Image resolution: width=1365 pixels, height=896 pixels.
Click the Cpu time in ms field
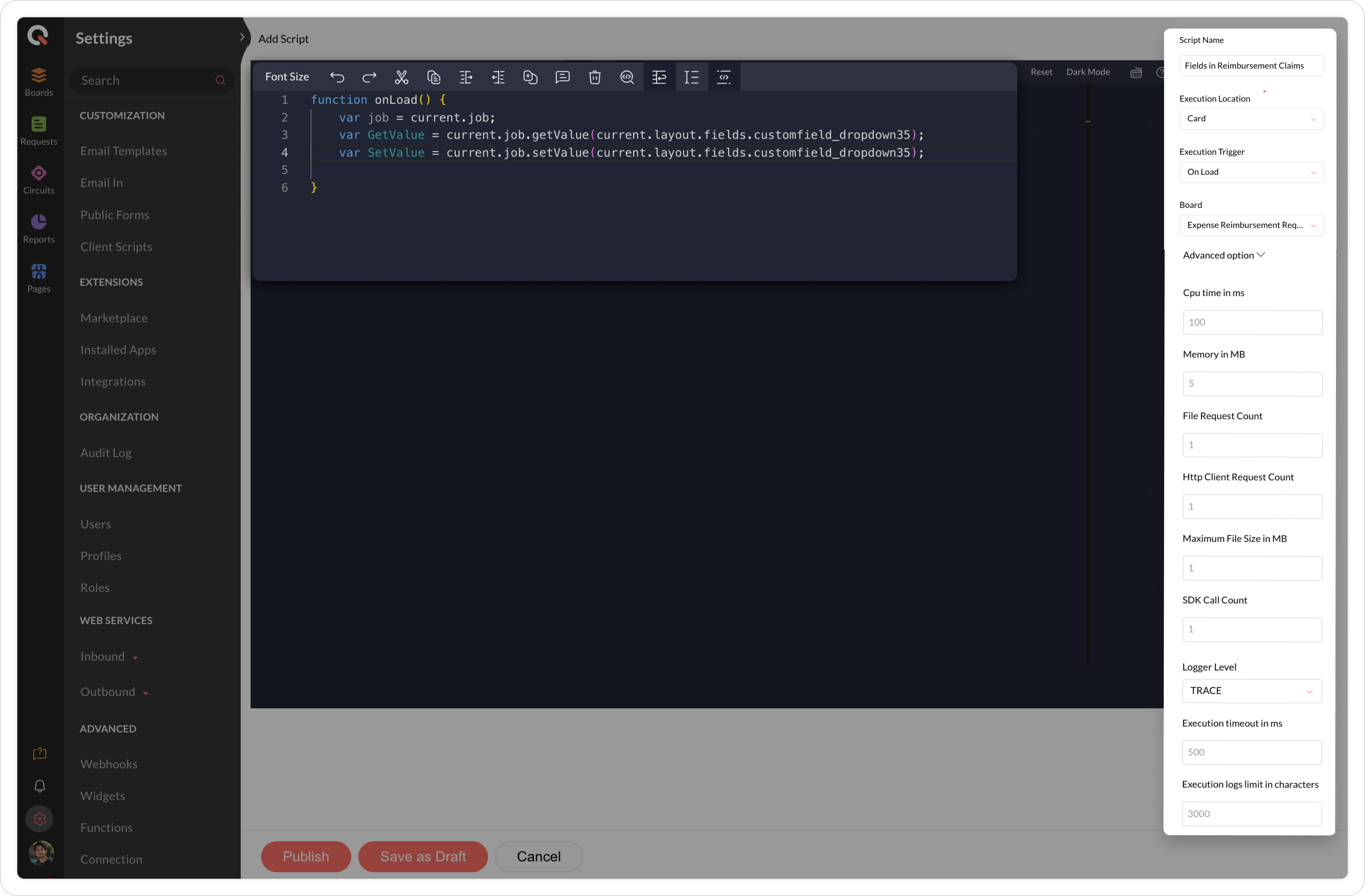click(x=1253, y=322)
